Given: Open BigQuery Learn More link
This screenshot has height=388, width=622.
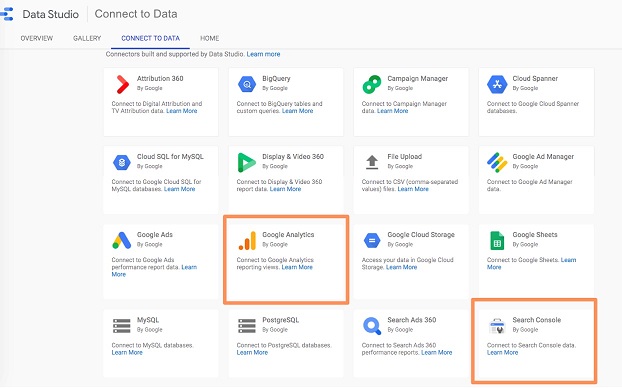Looking at the screenshot, I should 298,111.
